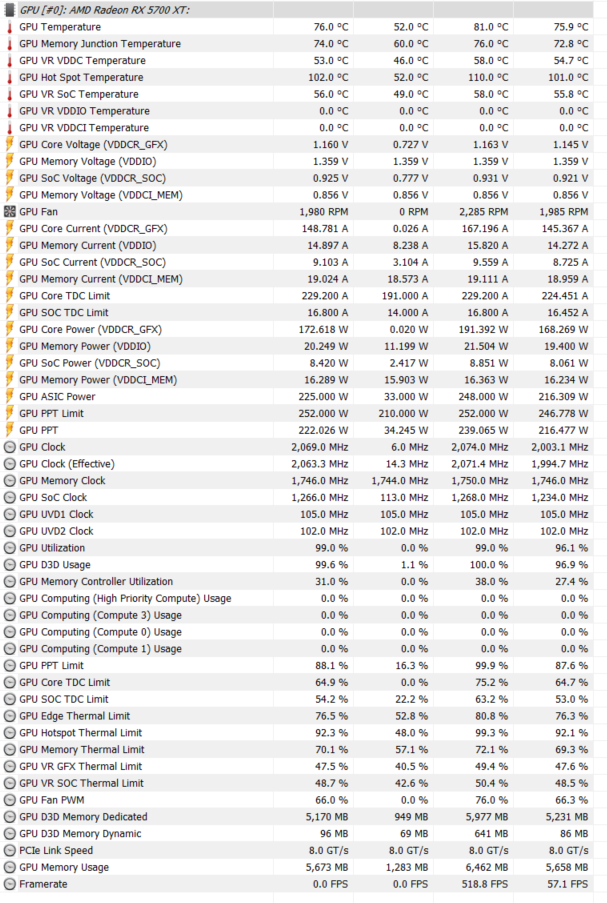Click lightning icon beside GPU Core Current (VDDCR_GFX)
Image resolution: width=607 pixels, height=903 pixels.
pos(9,229)
